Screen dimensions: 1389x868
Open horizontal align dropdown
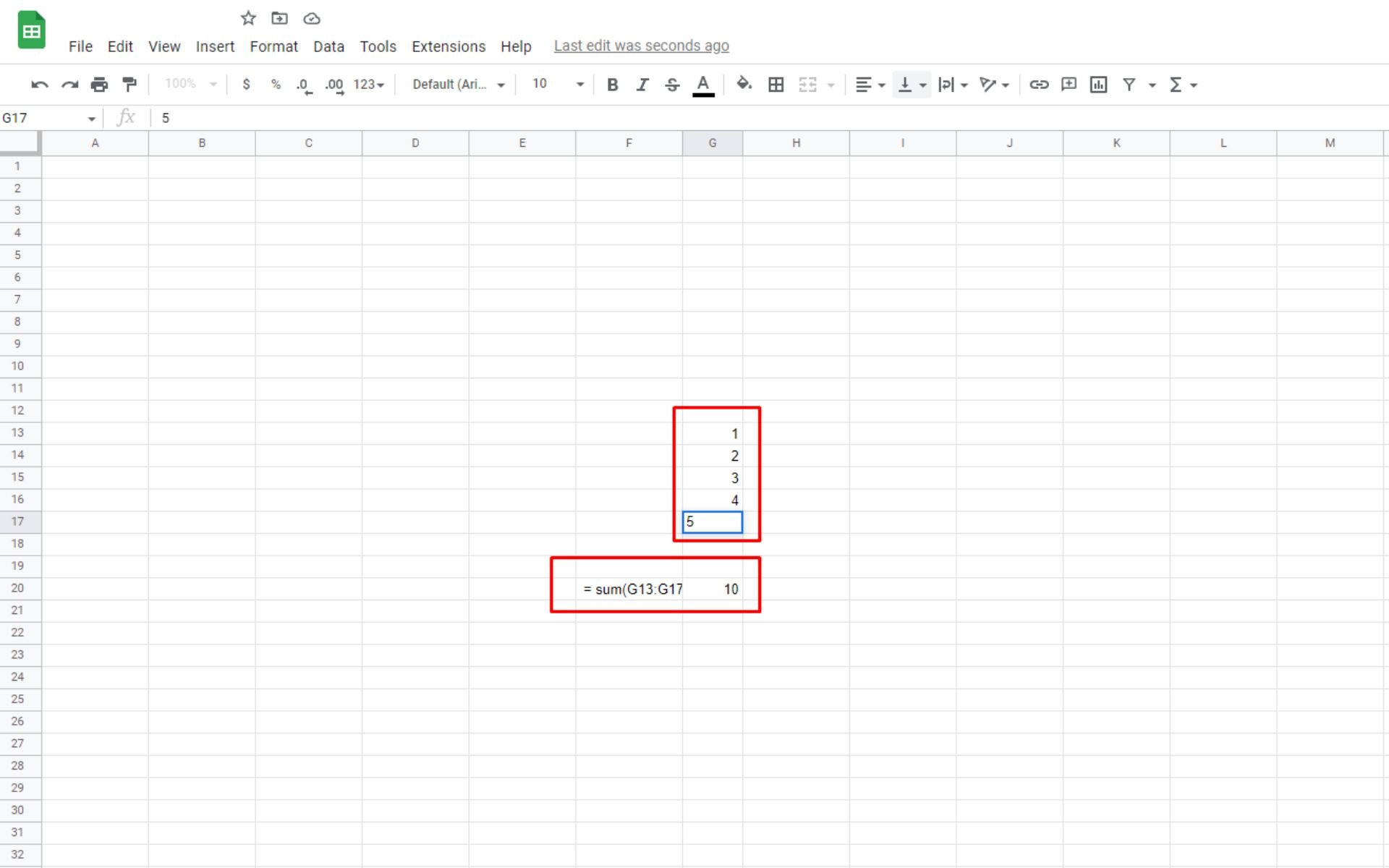[x=870, y=85]
